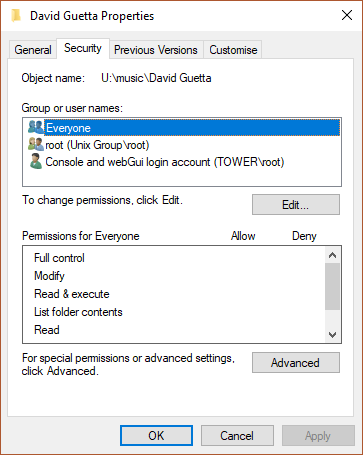Click the Full control permission row
The width and height of the screenshot is (363, 455).
(x=174, y=258)
